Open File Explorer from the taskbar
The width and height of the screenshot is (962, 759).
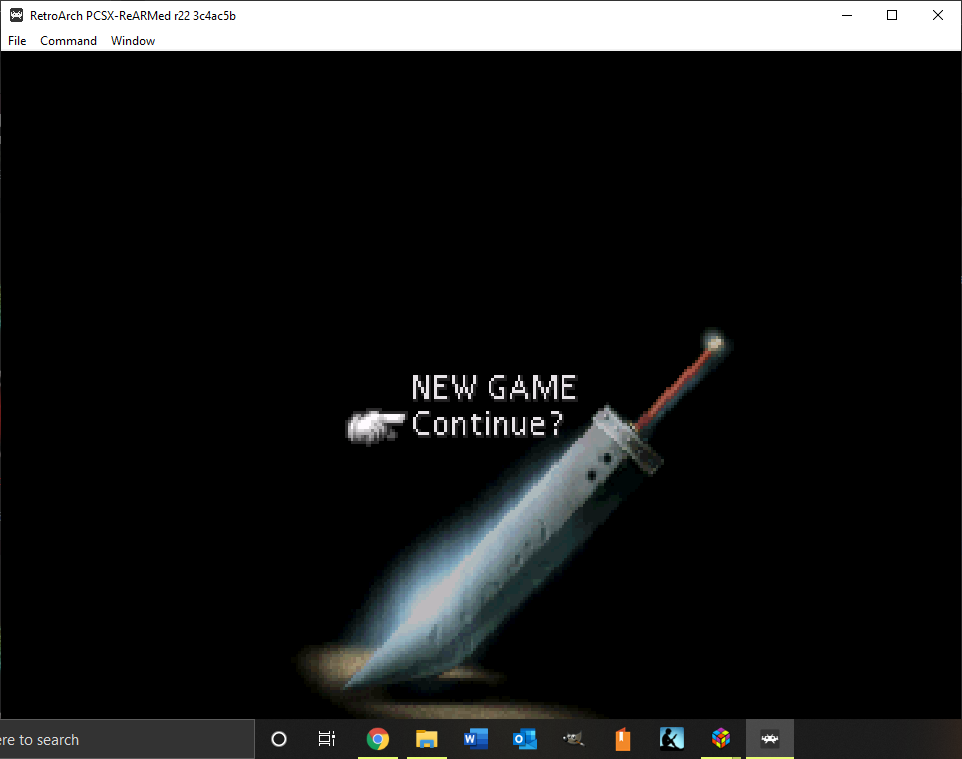(x=426, y=739)
